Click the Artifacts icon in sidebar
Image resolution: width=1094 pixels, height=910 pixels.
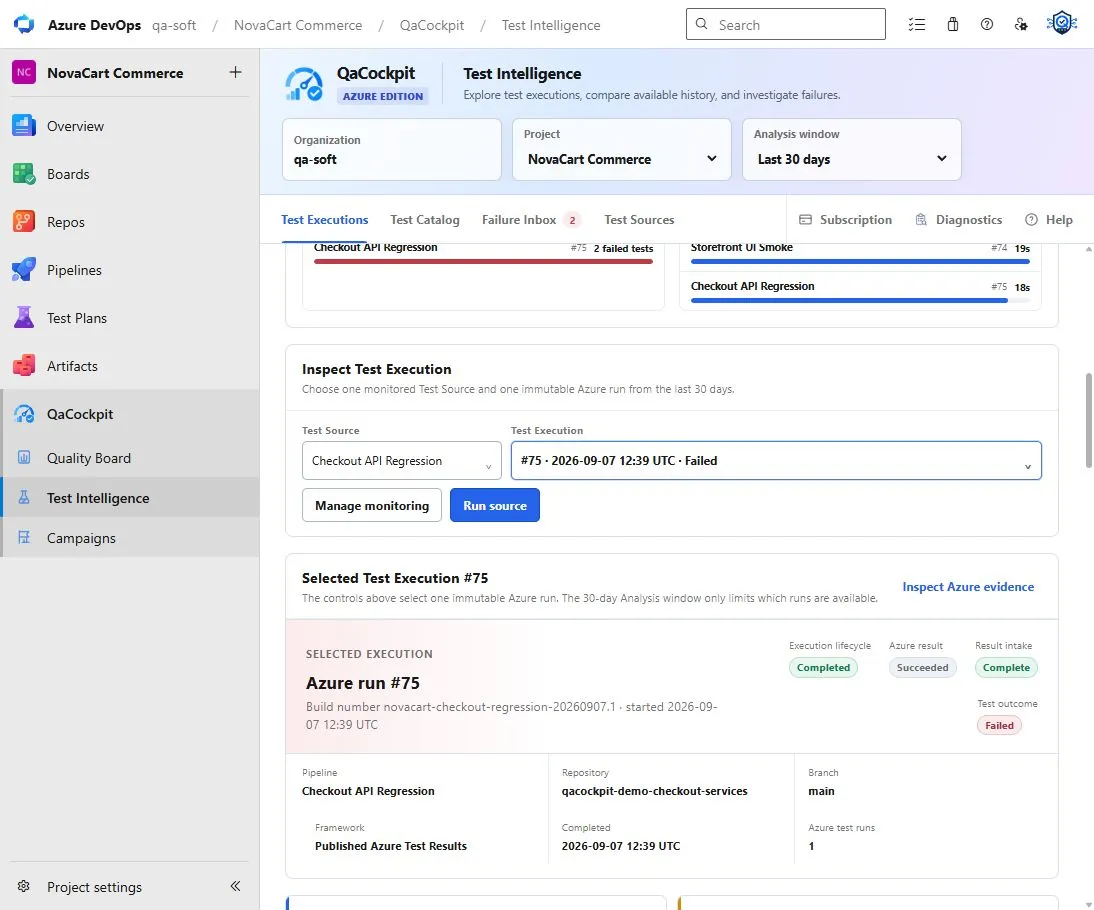[24, 366]
